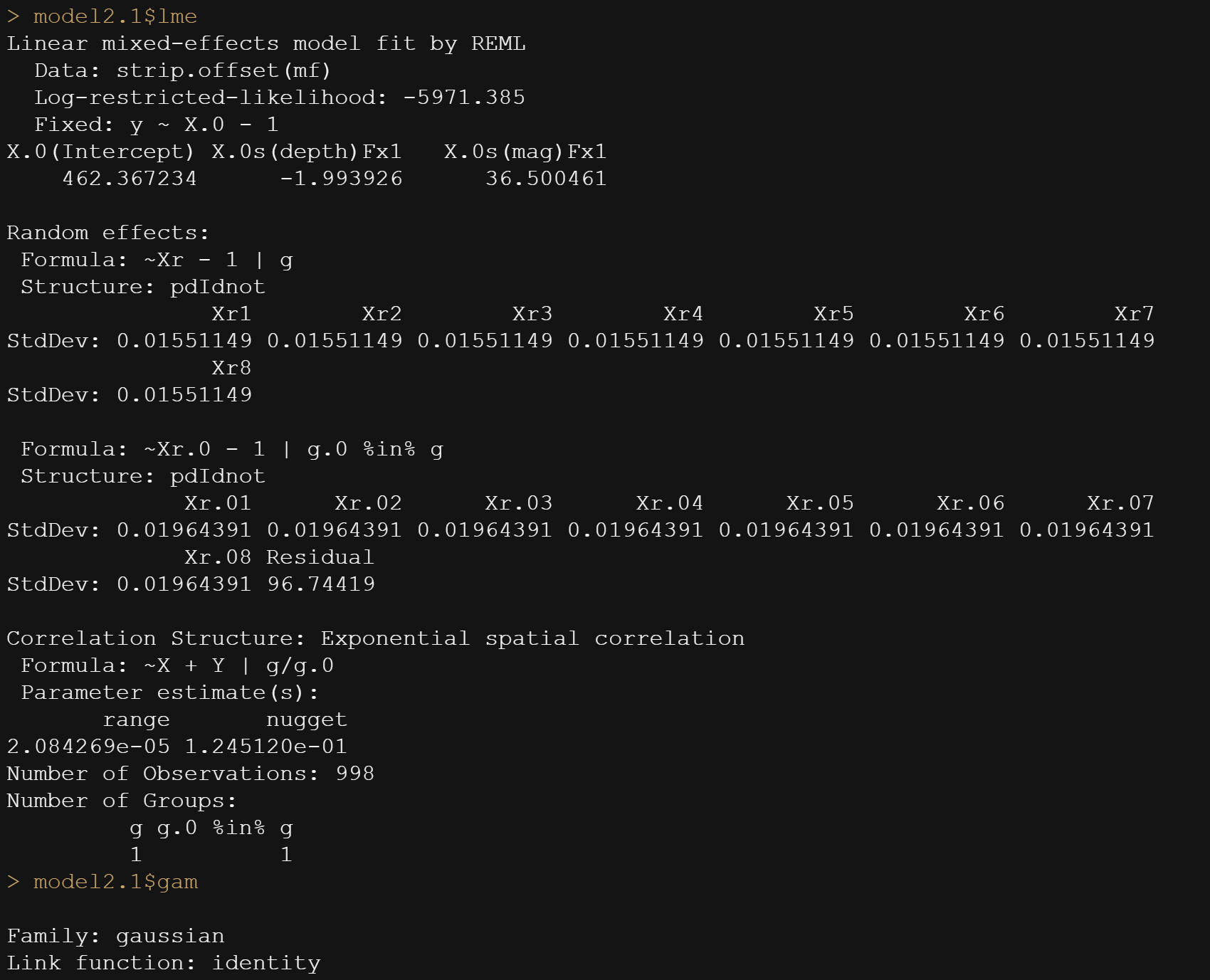Click the "Data: strip.offset(mf)" line

point(182,70)
